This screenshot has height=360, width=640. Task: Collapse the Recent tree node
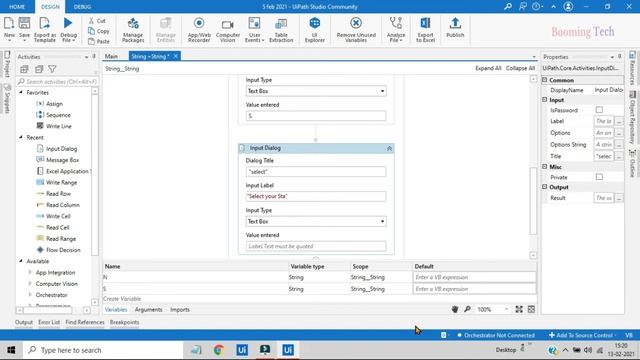point(21,138)
